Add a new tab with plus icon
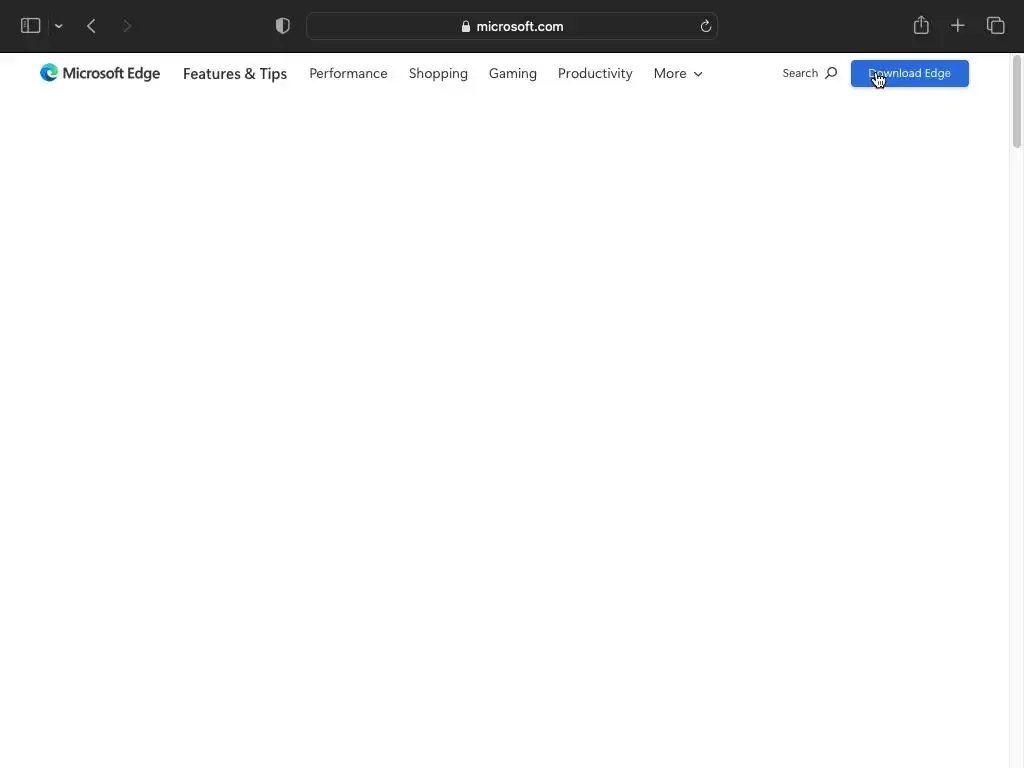This screenshot has width=1024, height=768. 957,25
